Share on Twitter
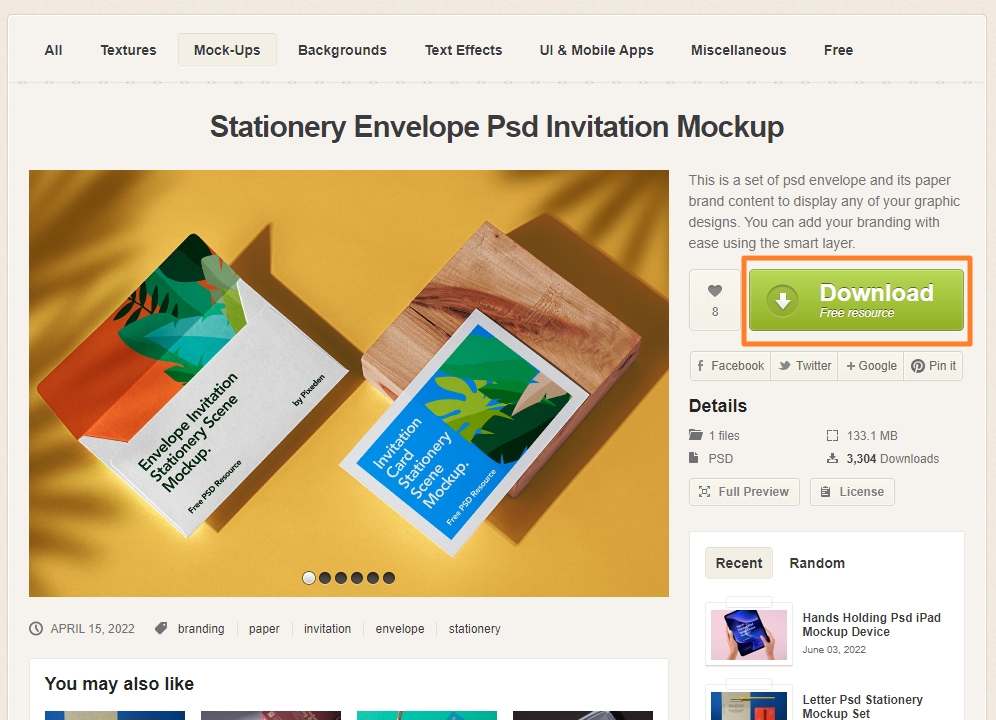 [x=804, y=365]
